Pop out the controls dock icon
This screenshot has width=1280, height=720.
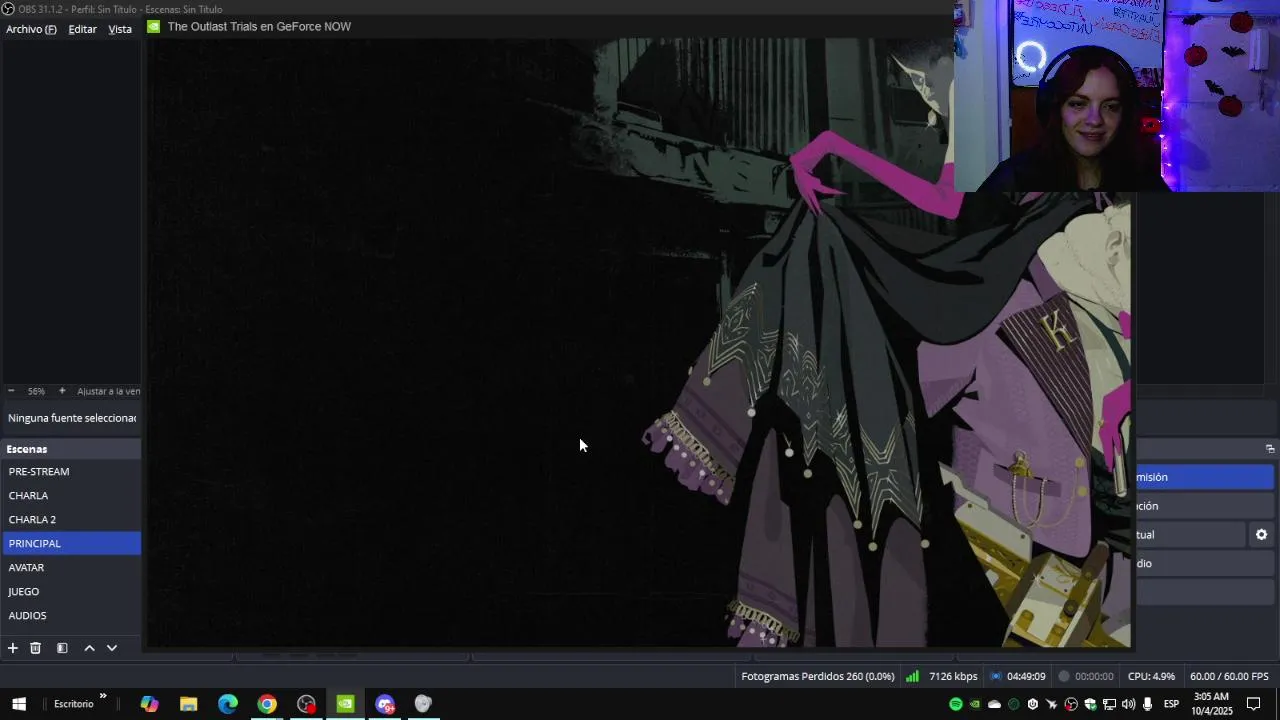1270,449
